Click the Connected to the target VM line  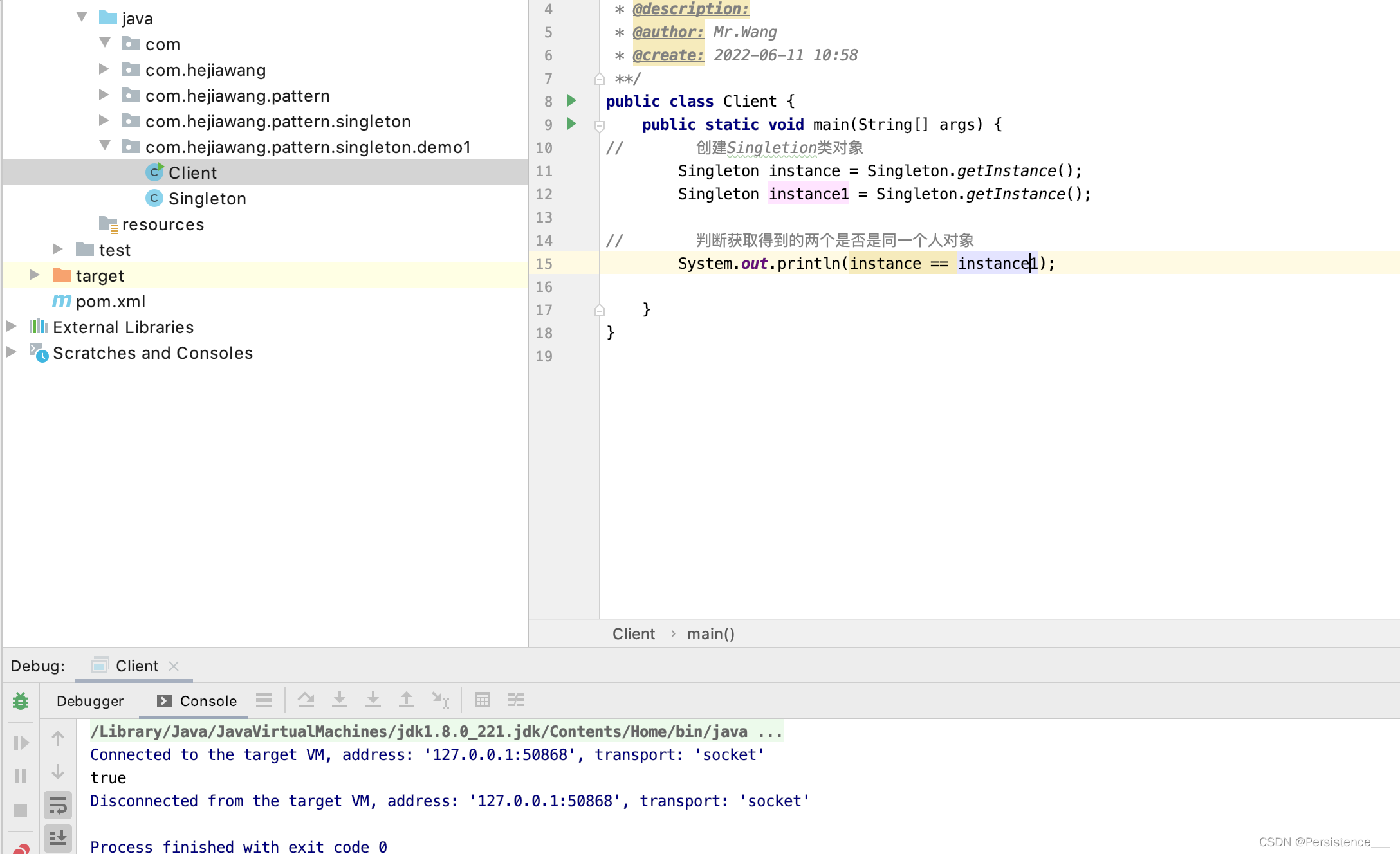click(x=427, y=755)
